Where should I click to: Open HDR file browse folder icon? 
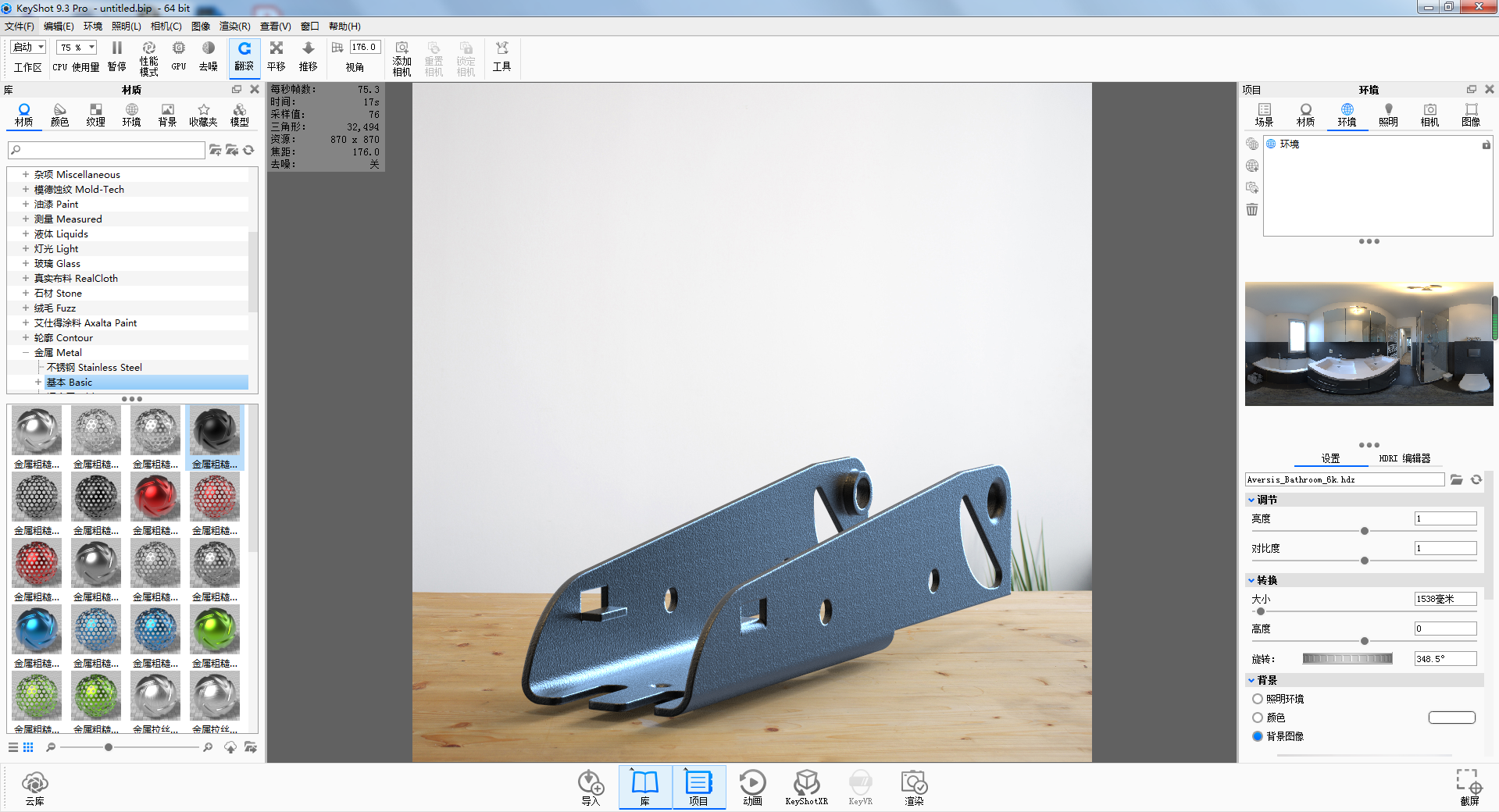1457,479
